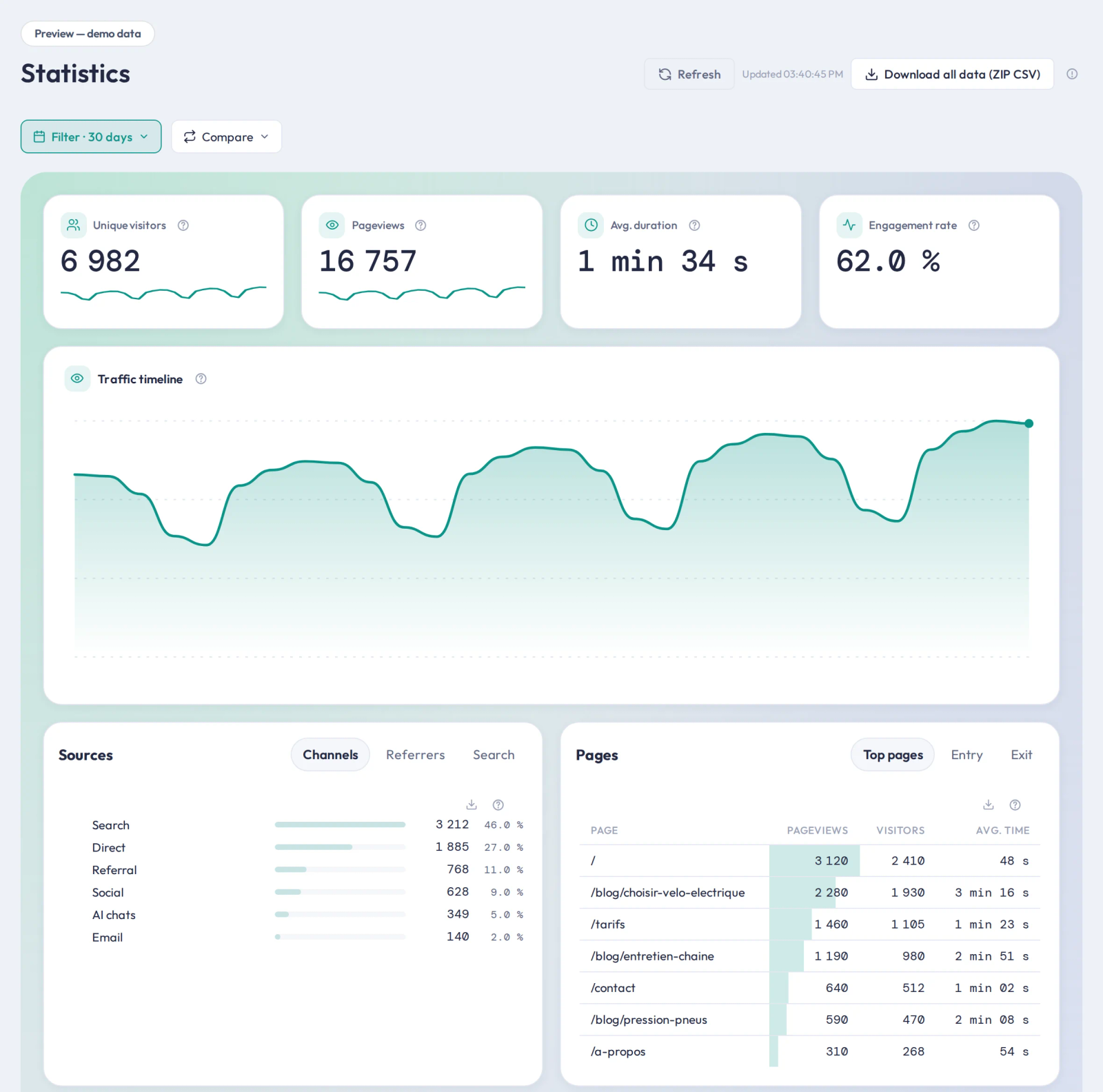Click the PAGEVIEWS column header
This screenshot has width=1103, height=1092.
[818, 830]
